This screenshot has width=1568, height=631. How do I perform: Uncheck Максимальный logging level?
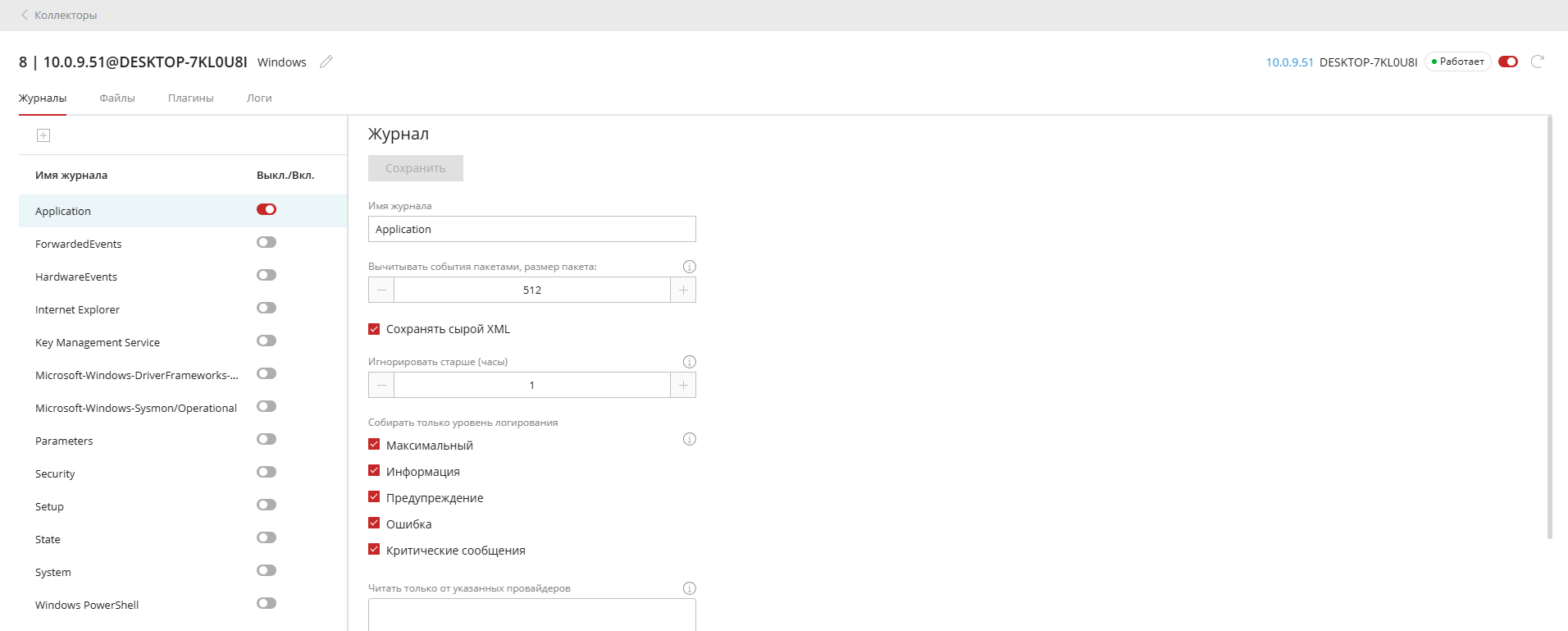(374, 445)
